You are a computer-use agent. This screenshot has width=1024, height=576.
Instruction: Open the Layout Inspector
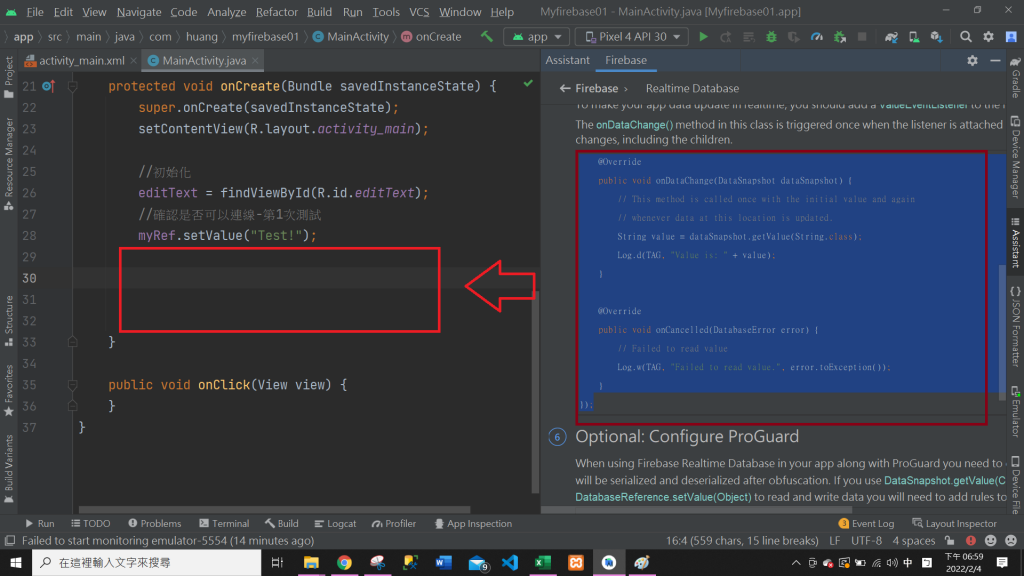[954, 524]
